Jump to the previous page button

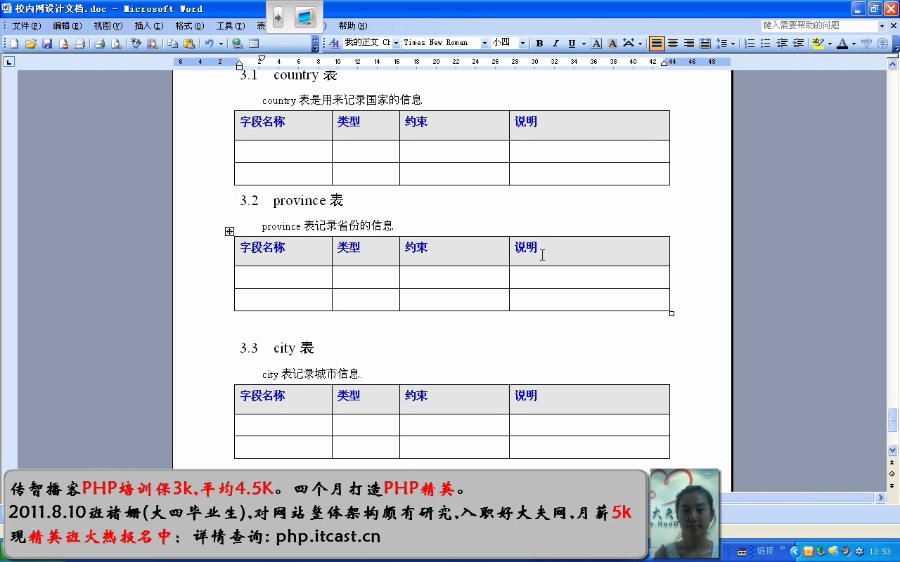(x=892, y=462)
